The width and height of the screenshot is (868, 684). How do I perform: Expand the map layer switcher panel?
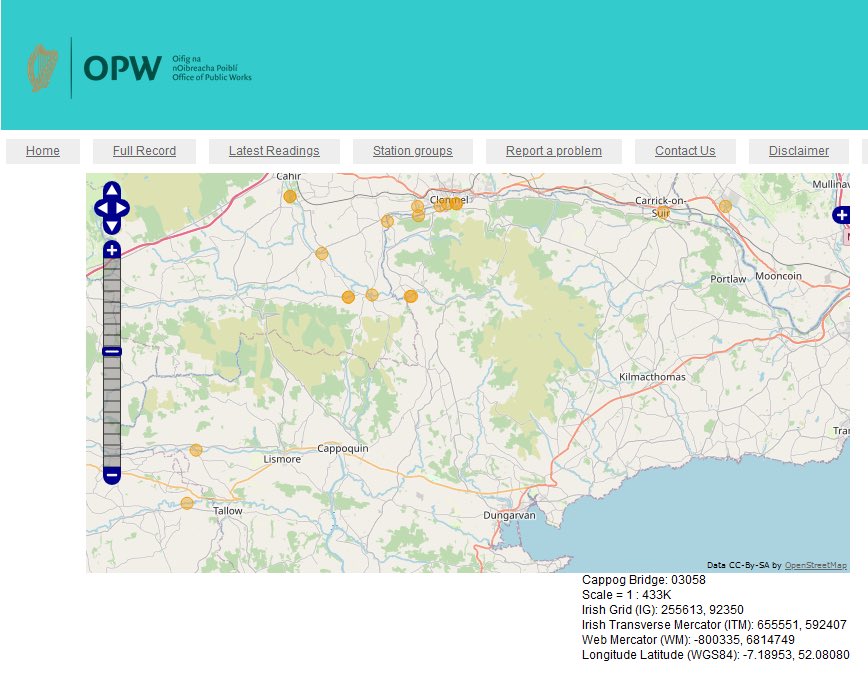[843, 214]
